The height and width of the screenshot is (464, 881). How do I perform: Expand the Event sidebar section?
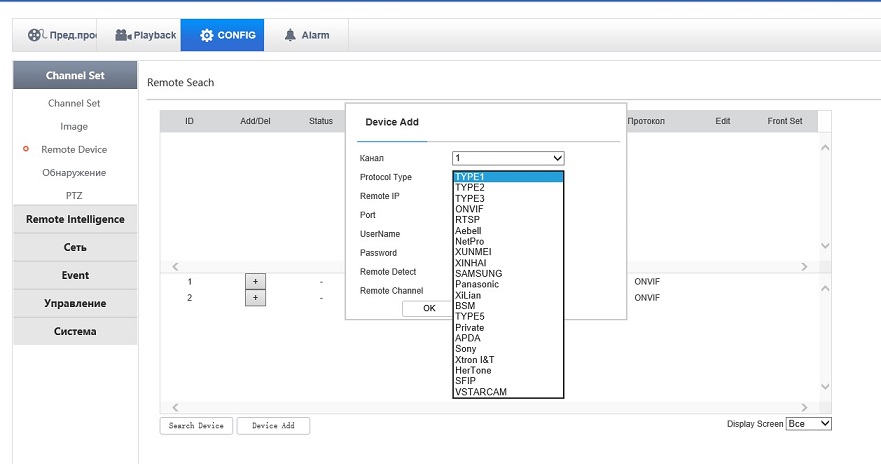coord(75,275)
